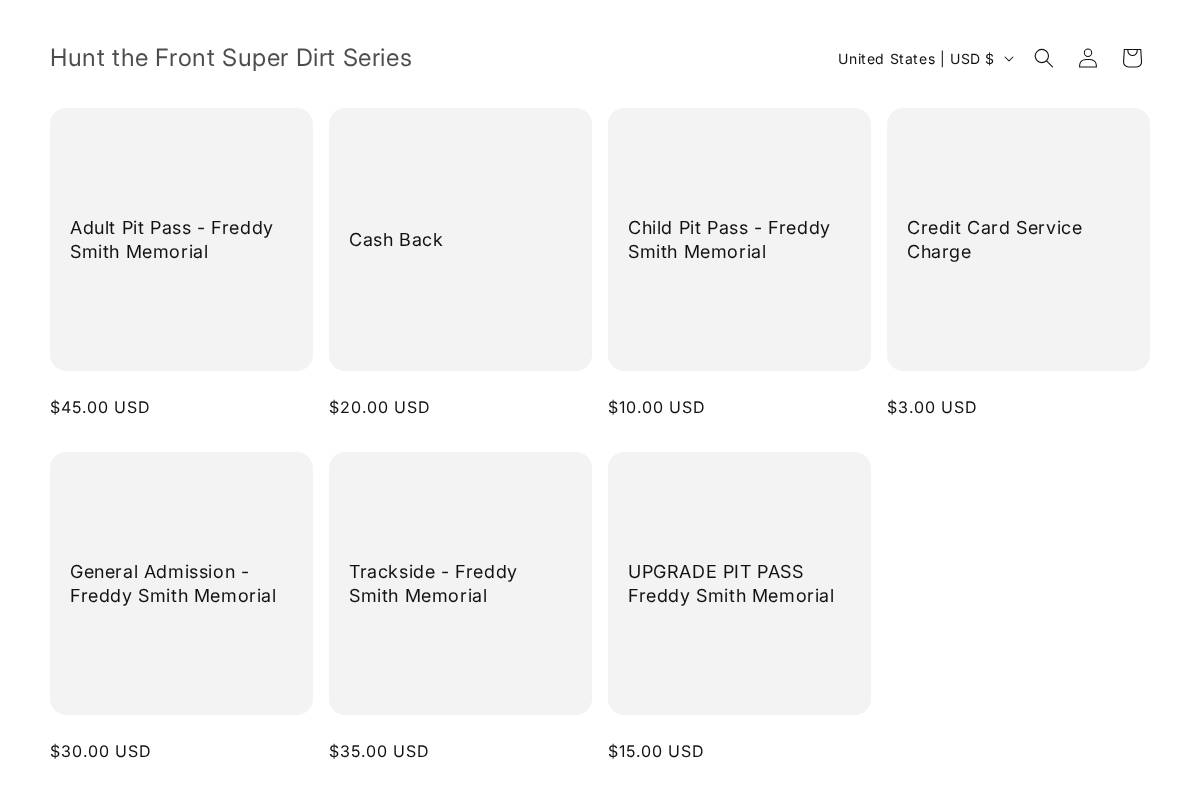Click the $15.00 USD price under UPGRADE PIT PASS

click(x=655, y=751)
